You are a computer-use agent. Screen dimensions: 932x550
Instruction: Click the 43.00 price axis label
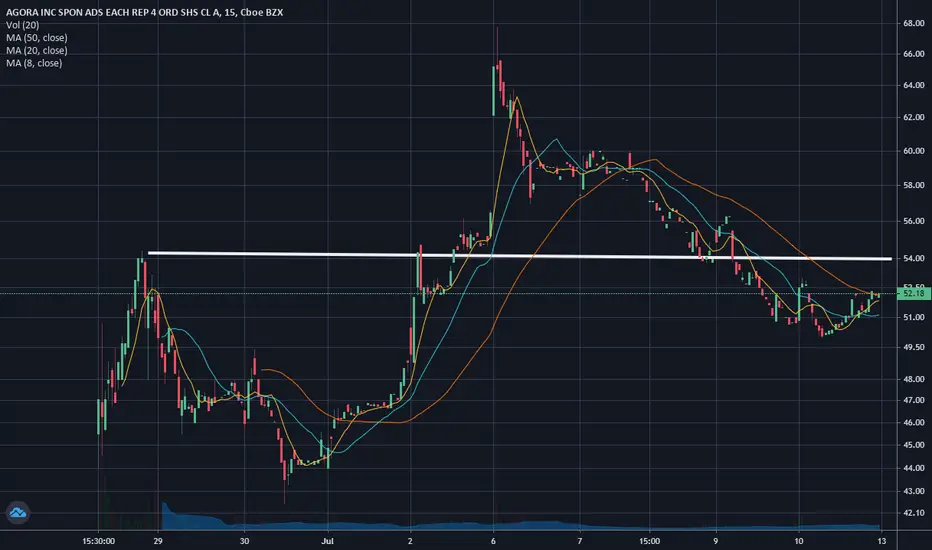(914, 491)
